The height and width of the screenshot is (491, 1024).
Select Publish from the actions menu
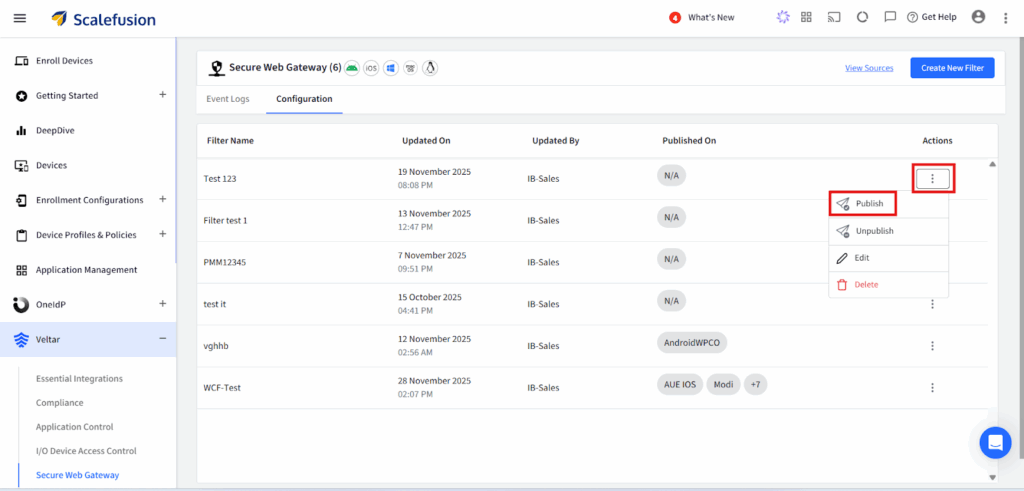[x=868, y=204]
